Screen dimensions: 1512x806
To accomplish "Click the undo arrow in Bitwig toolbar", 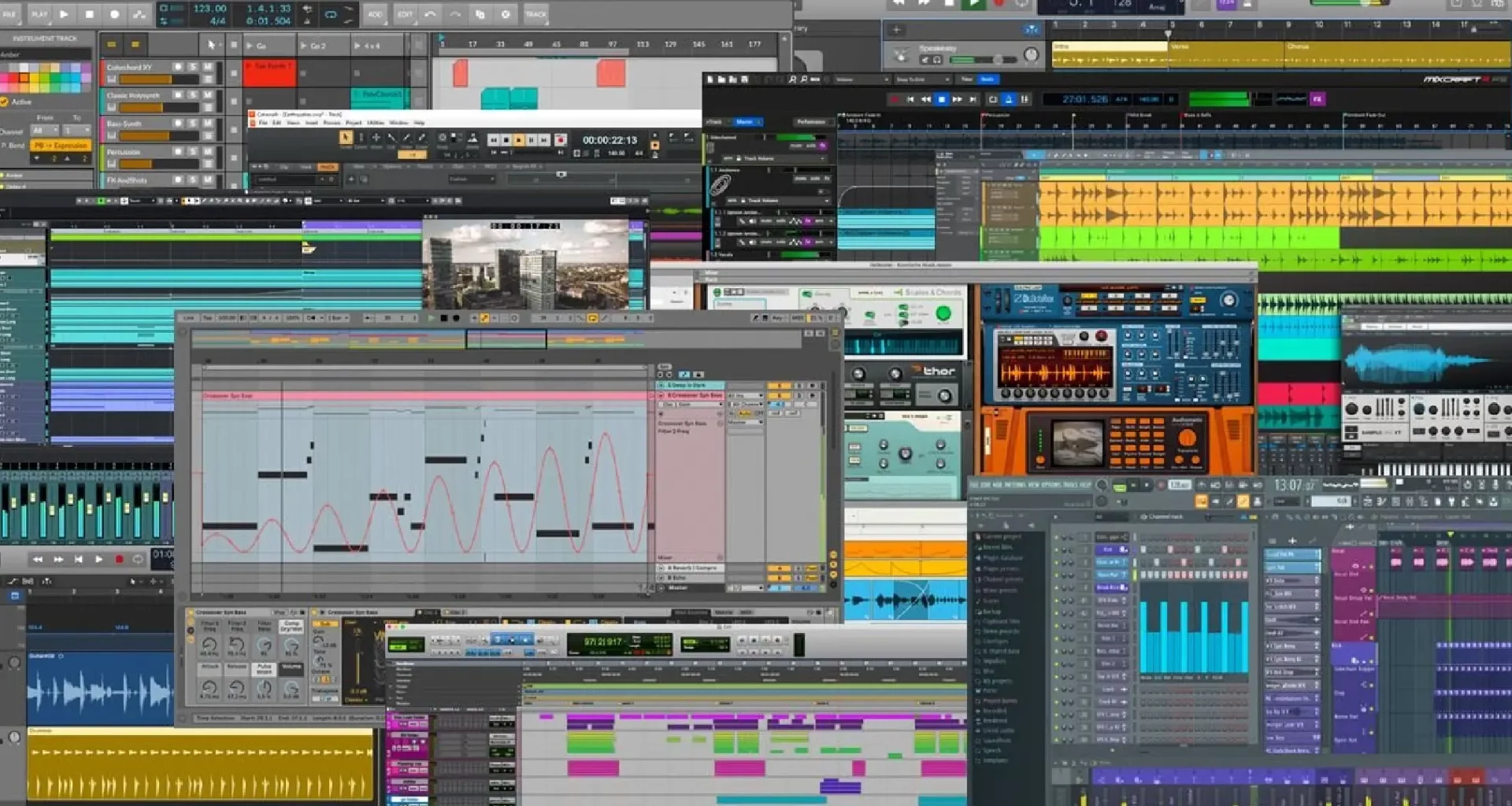I will [x=430, y=14].
